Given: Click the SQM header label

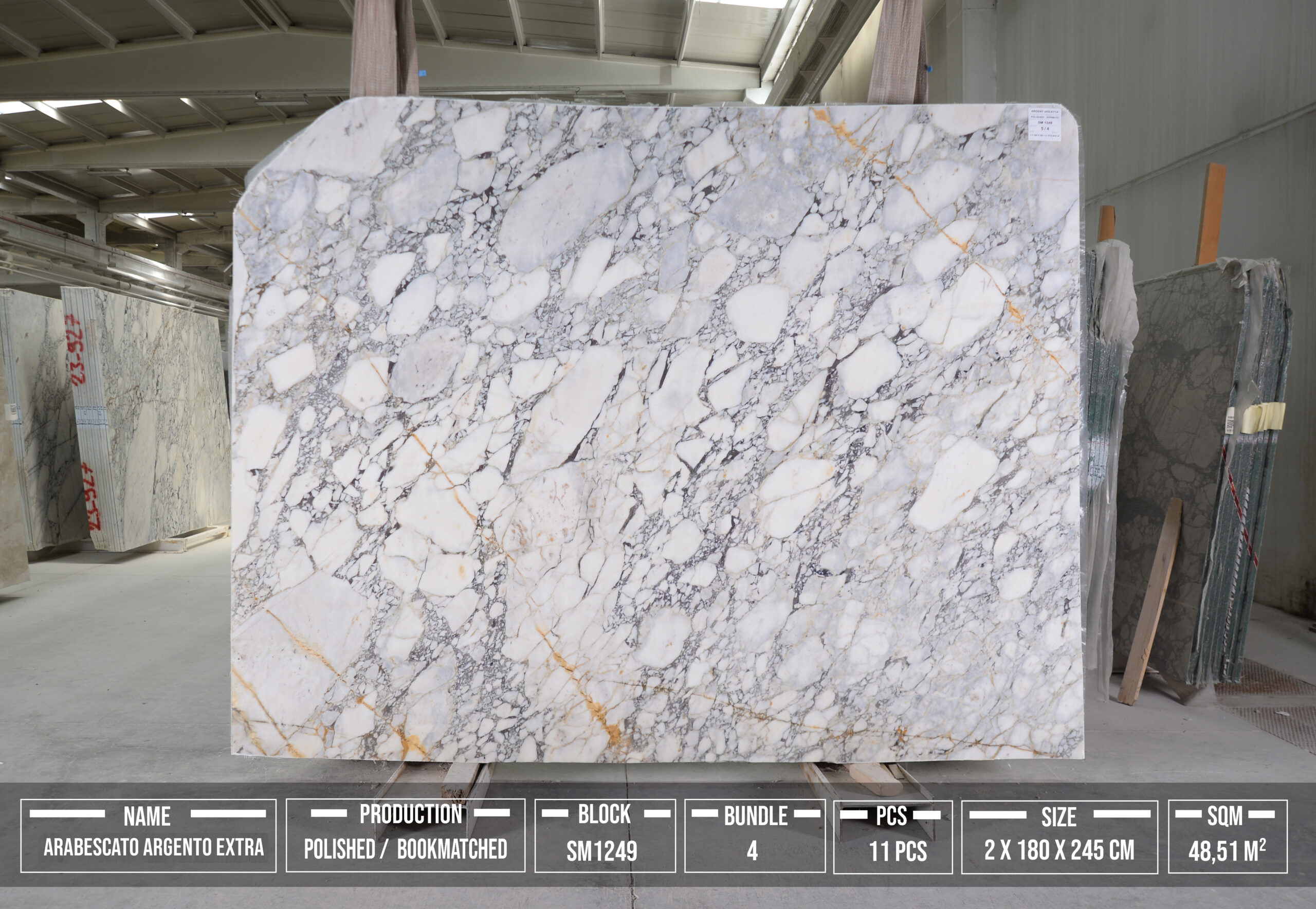Looking at the screenshot, I should pyautogui.click(x=1225, y=816).
